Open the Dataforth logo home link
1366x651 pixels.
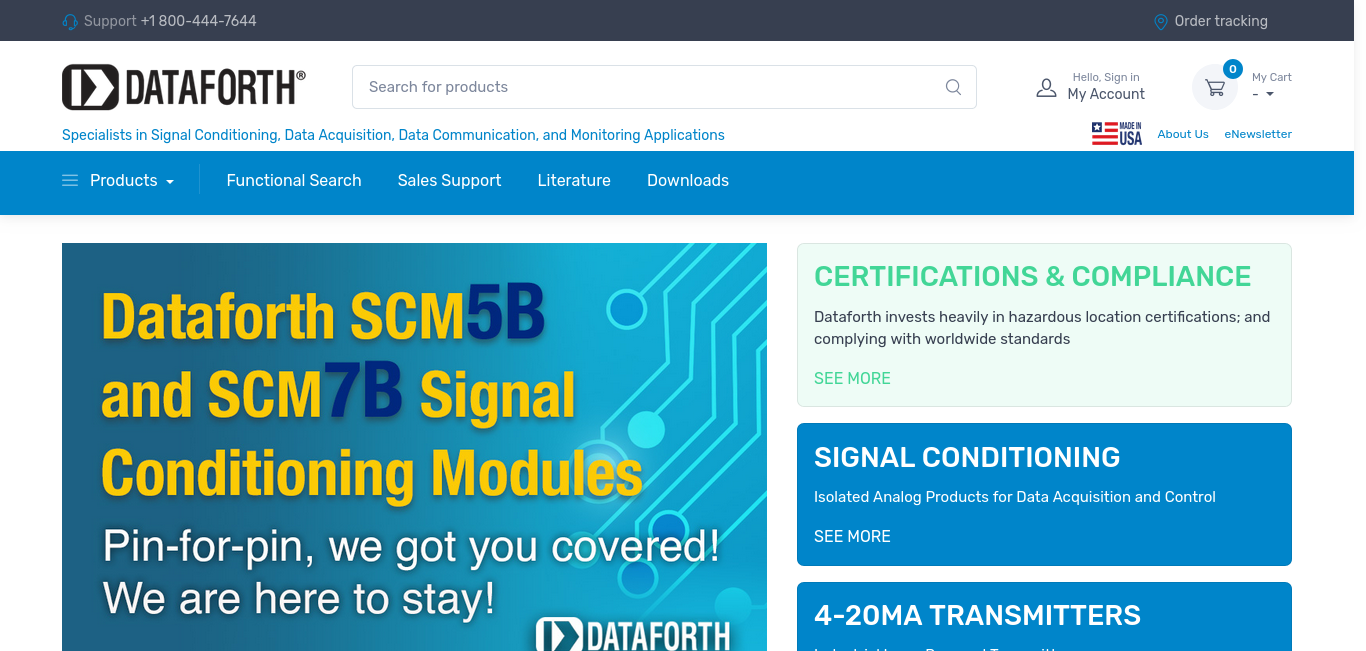[184, 87]
